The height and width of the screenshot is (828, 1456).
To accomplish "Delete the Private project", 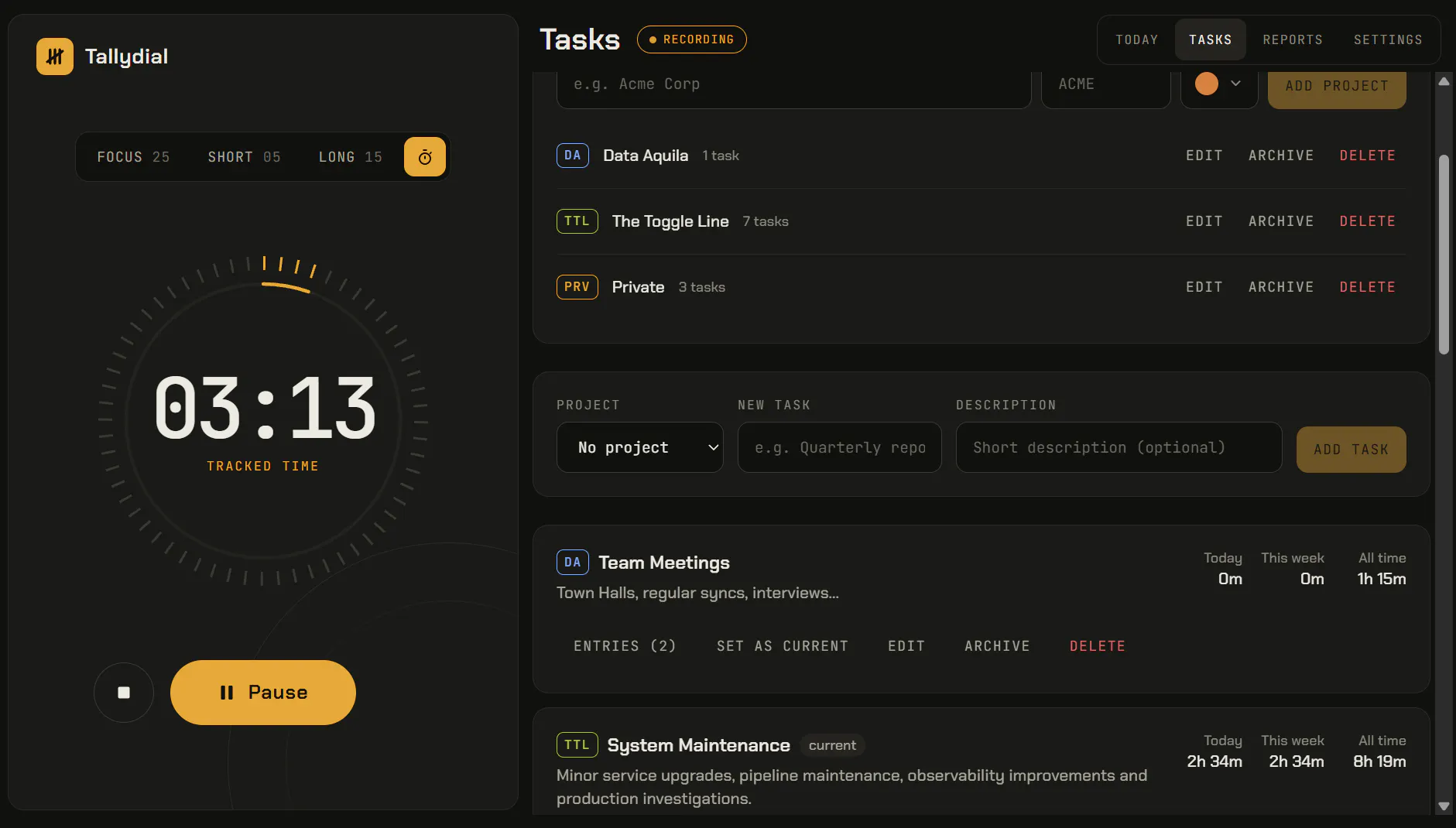I will [x=1368, y=287].
